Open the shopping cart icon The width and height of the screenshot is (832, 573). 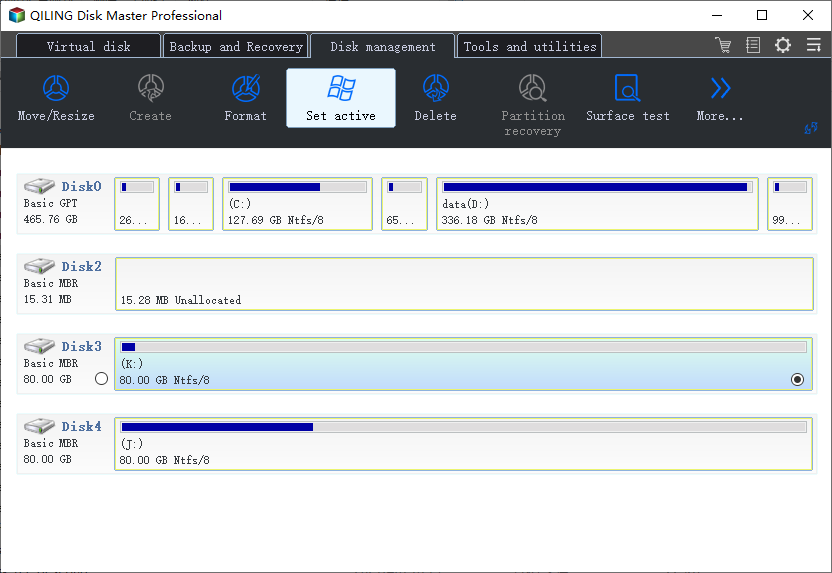[723, 45]
